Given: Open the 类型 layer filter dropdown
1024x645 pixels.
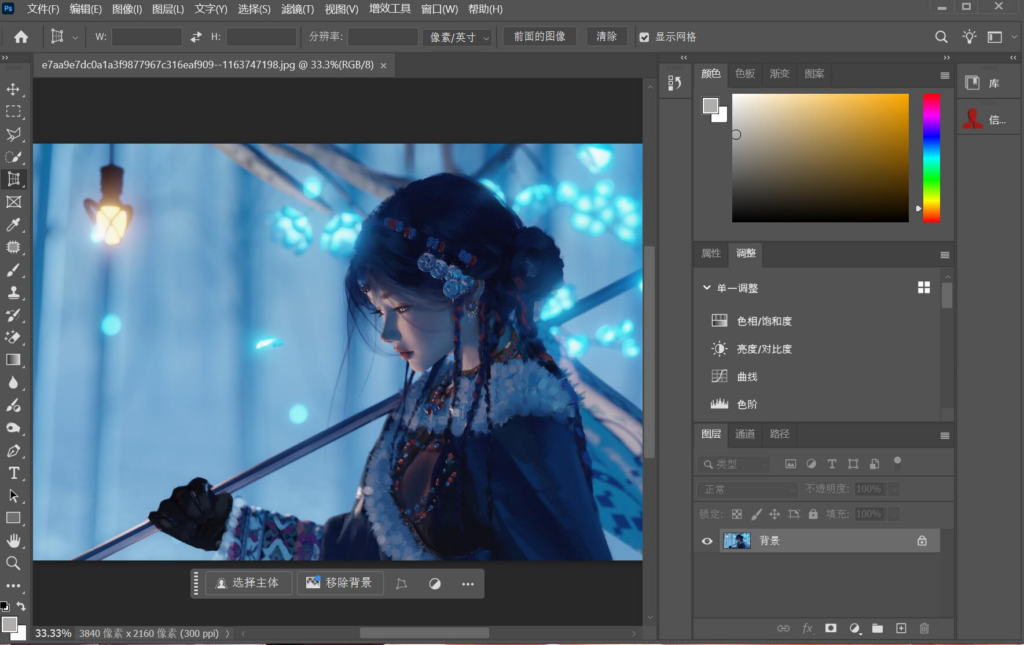Looking at the screenshot, I should click(735, 464).
